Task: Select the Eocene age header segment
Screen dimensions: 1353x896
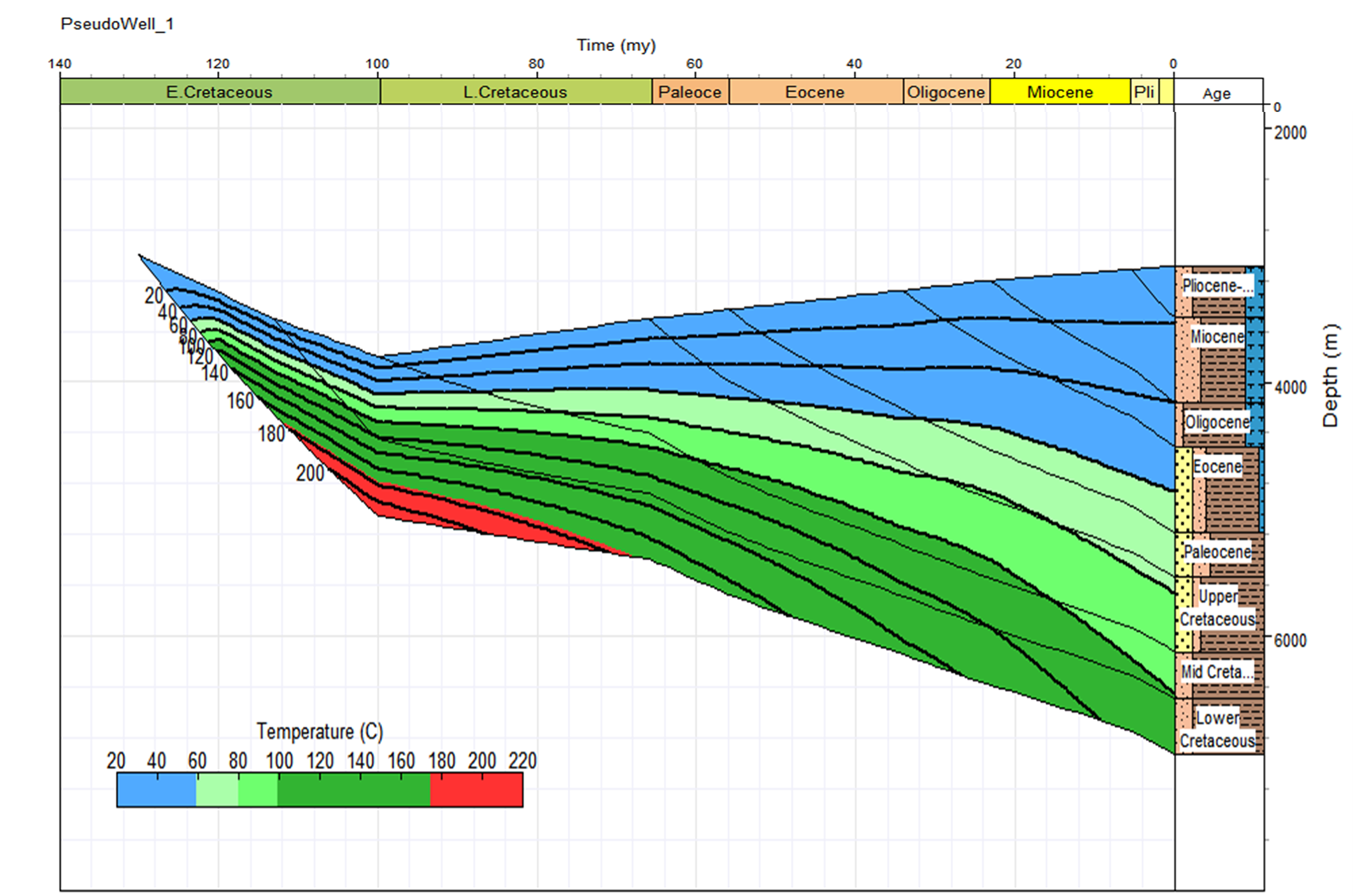Action: pos(815,92)
